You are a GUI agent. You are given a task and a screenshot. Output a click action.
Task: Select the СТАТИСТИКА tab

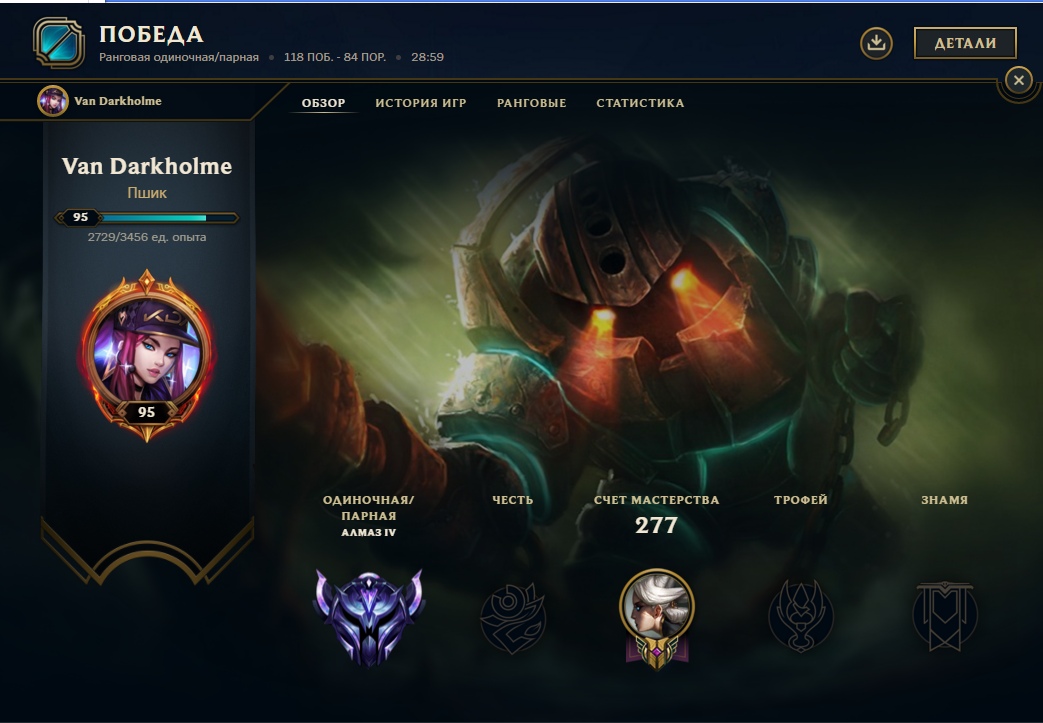coord(640,103)
